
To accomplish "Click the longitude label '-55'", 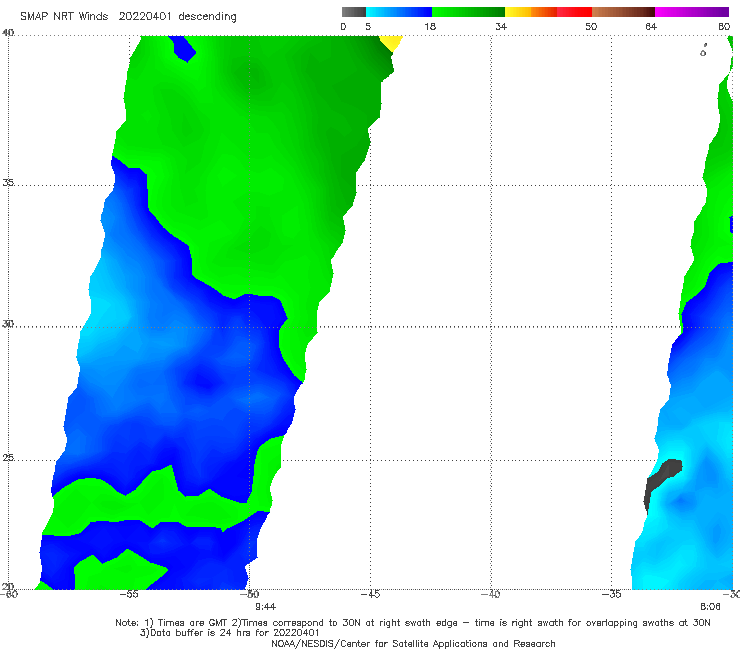I will coord(129,594).
